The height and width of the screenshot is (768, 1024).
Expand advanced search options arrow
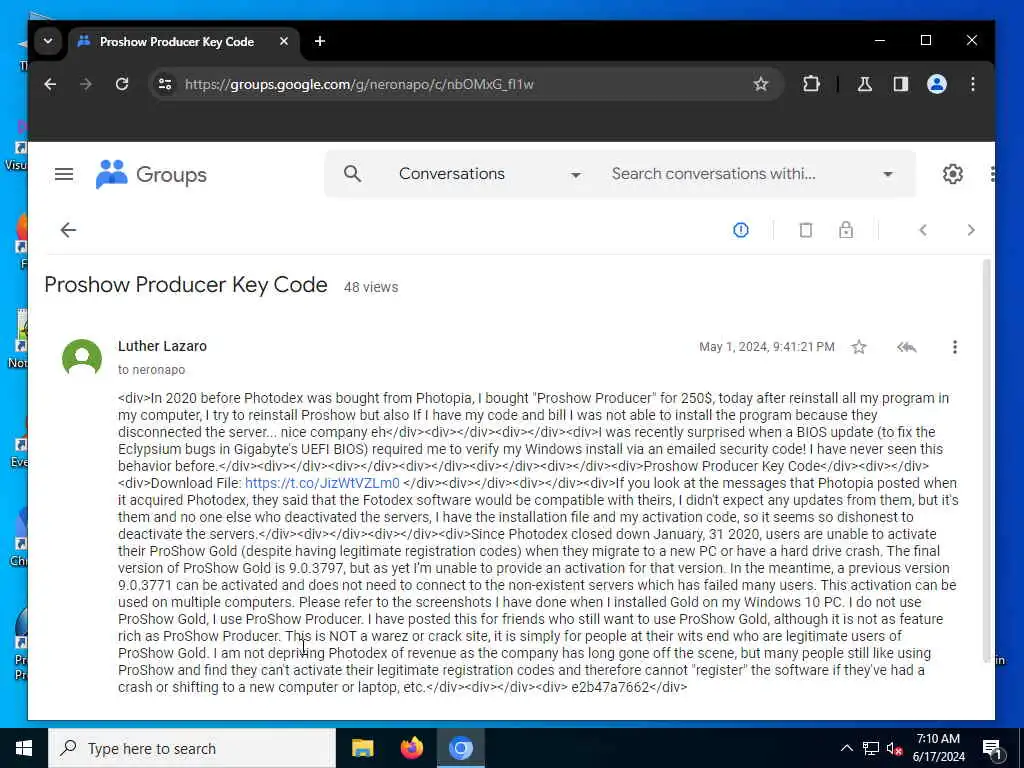coord(888,174)
